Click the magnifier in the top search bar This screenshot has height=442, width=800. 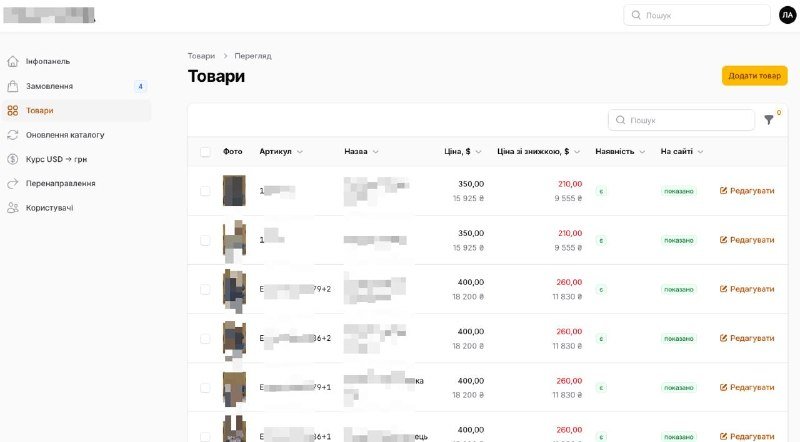(x=636, y=15)
